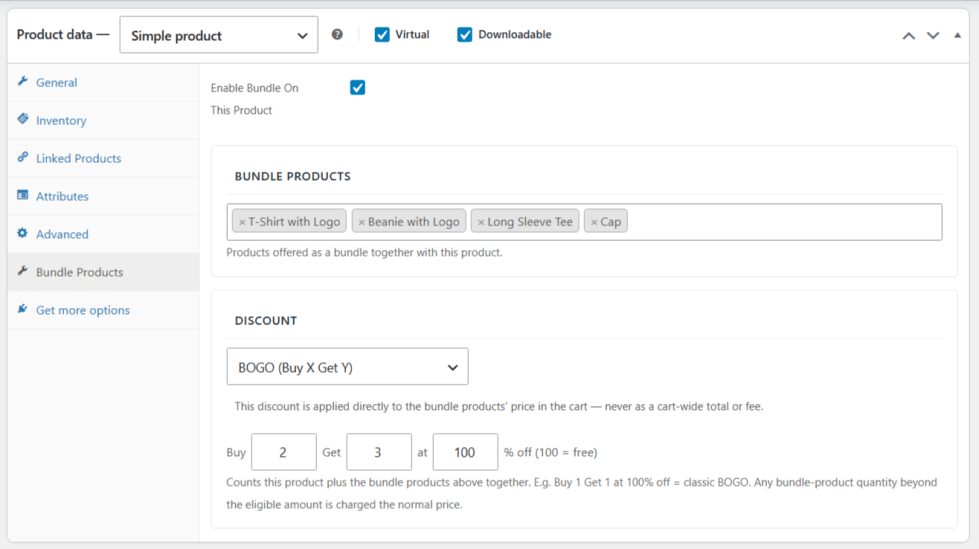
Task: Move Product data panel up
Action: [908, 36]
